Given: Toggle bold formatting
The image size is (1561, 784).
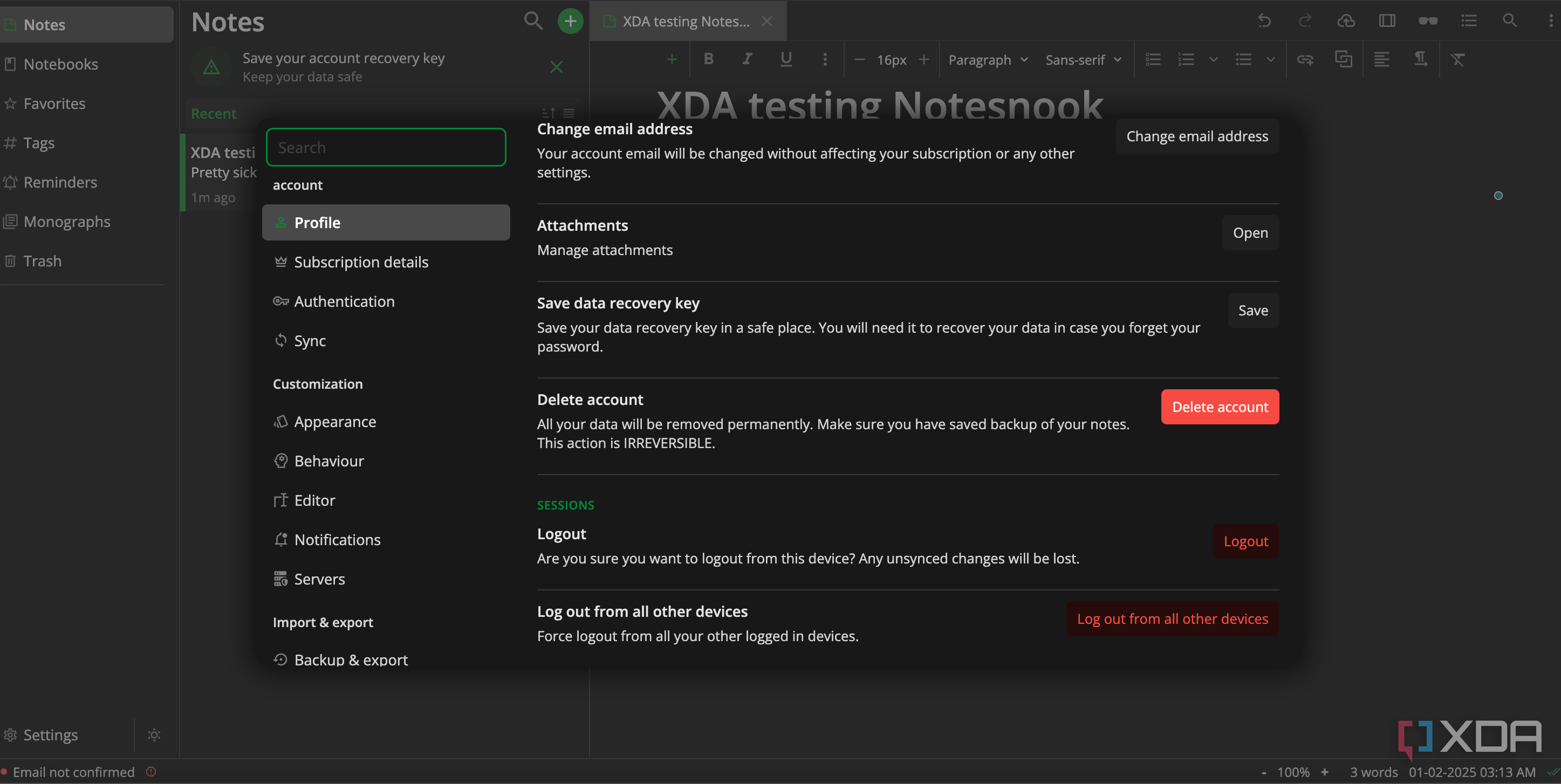Looking at the screenshot, I should (x=708, y=59).
